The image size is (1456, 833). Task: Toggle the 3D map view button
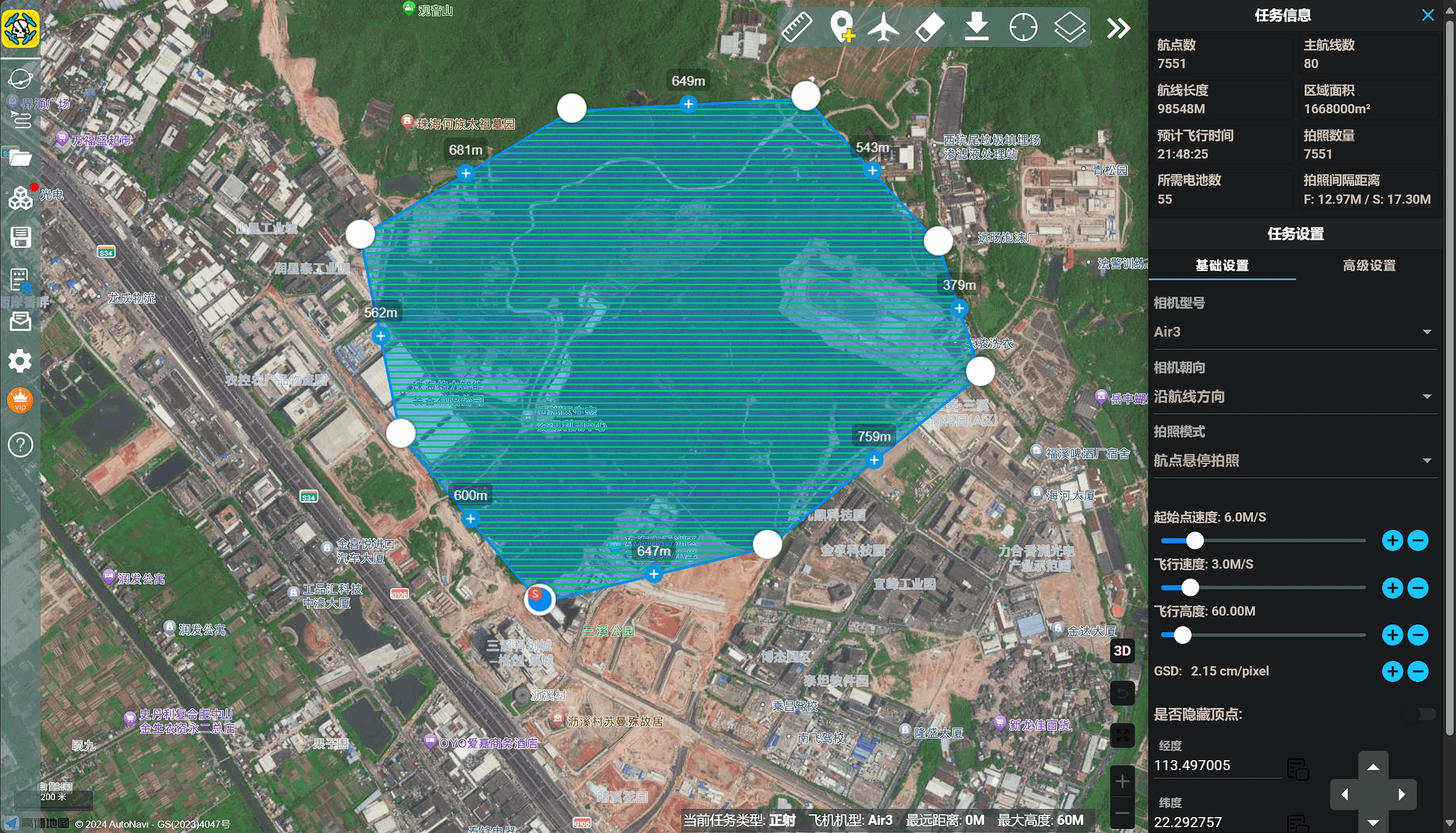pos(1122,651)
